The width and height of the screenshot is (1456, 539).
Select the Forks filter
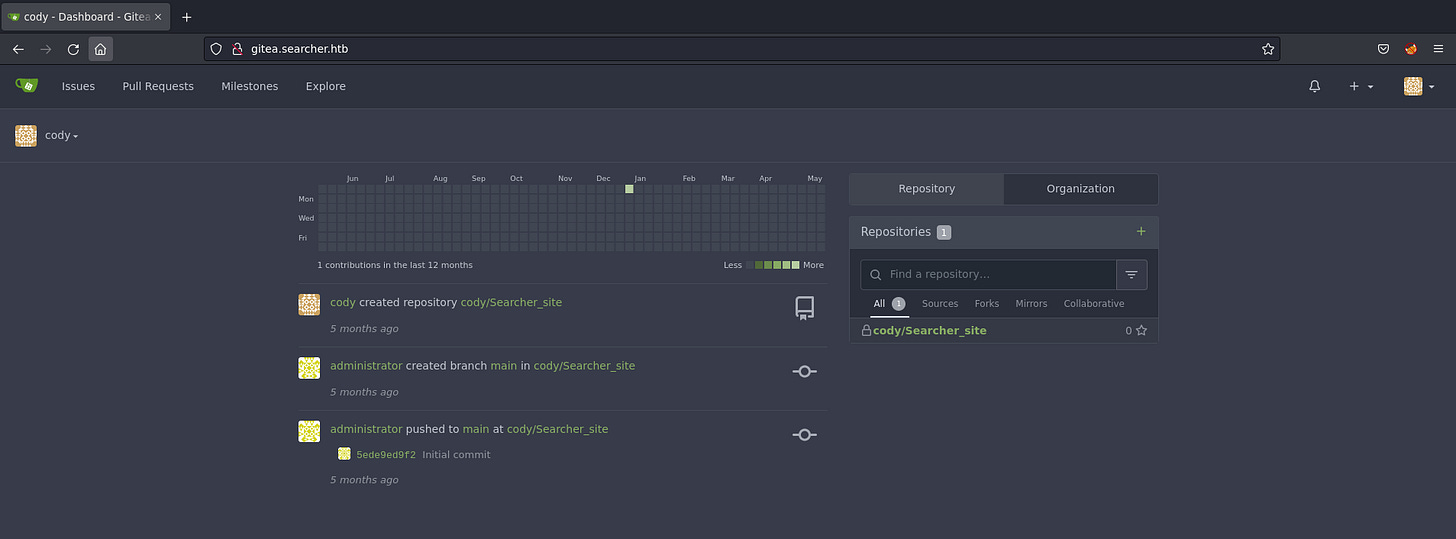[987, 304]
